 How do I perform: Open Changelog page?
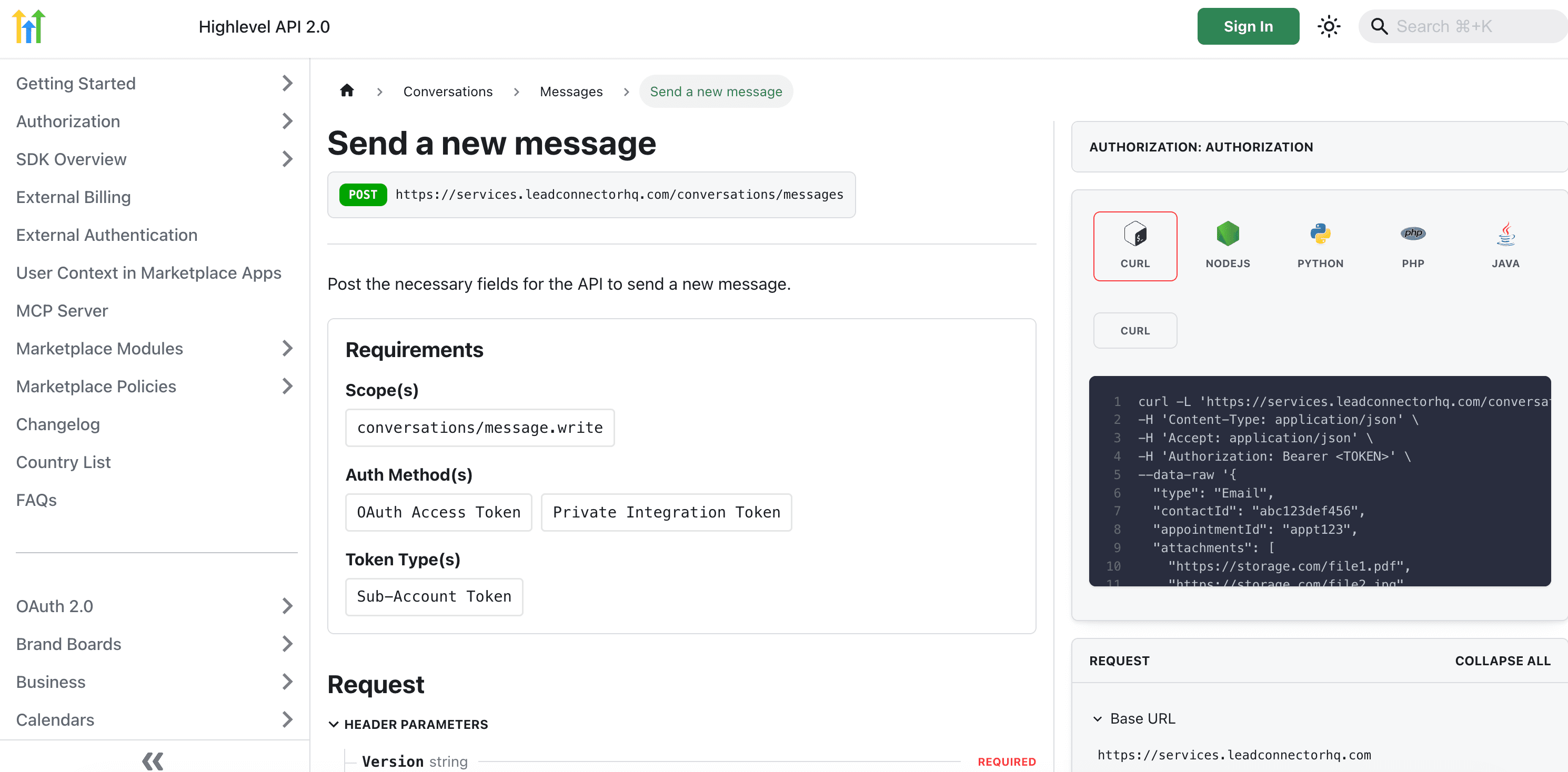click(x=57, y=424)
